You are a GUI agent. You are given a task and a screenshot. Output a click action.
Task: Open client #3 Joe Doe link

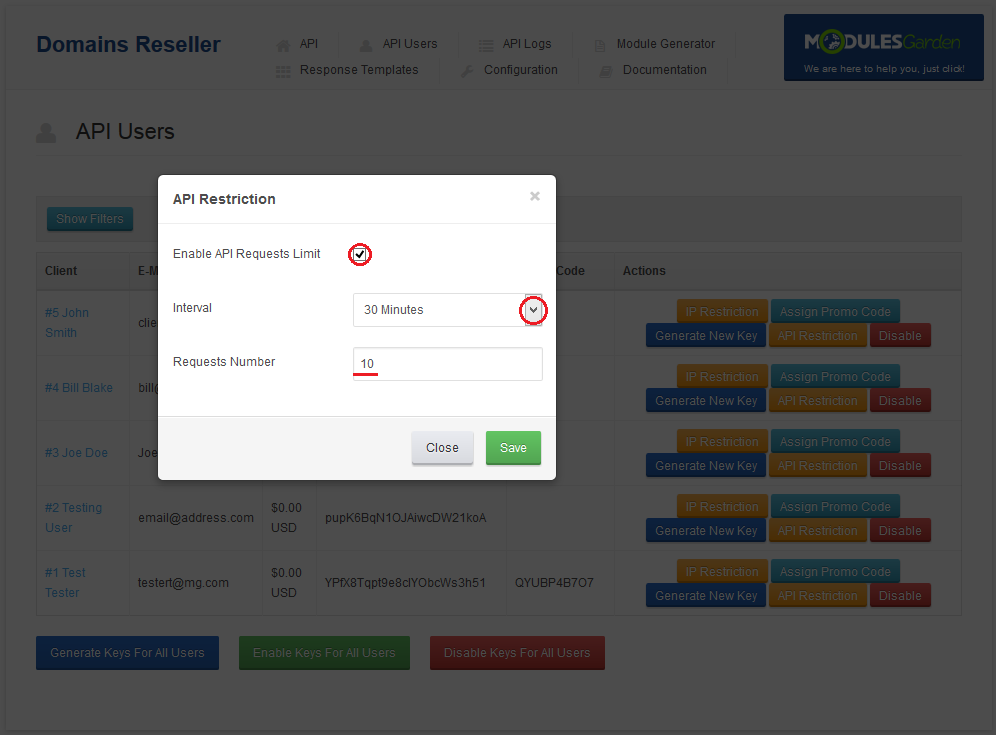(76, 453)
